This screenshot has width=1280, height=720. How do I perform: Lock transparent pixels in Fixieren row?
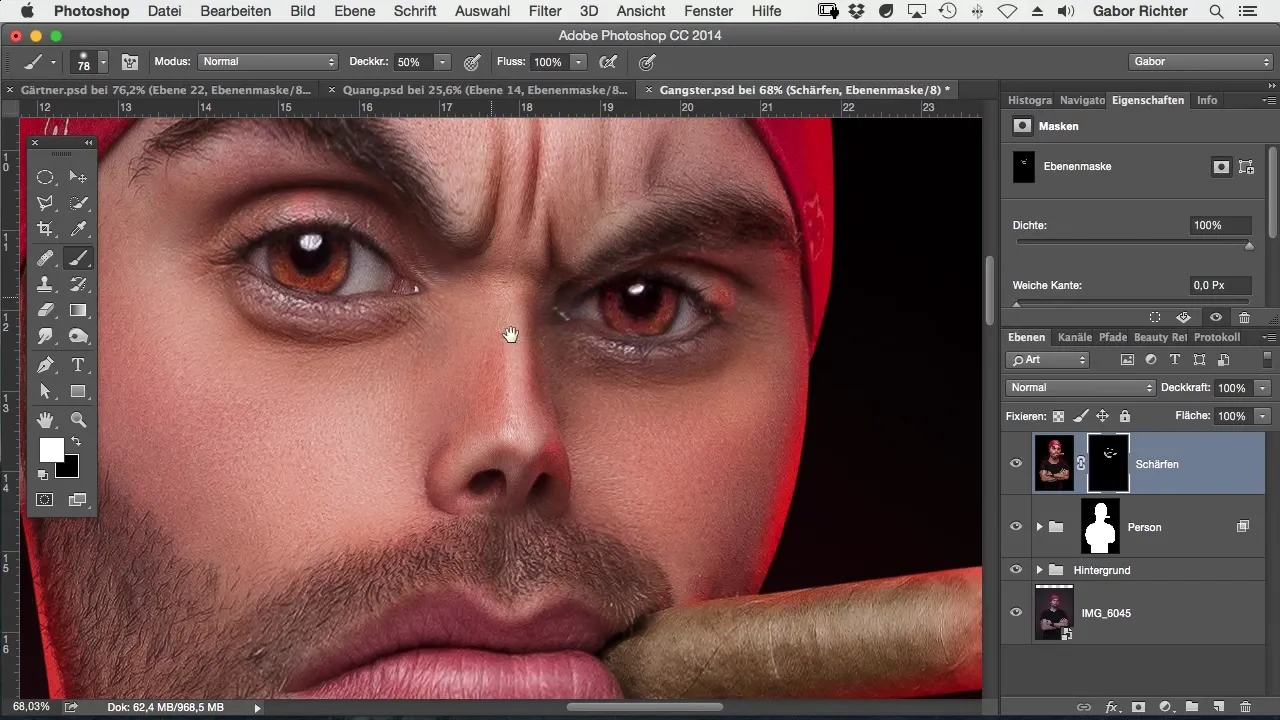tap(1058, 416)
